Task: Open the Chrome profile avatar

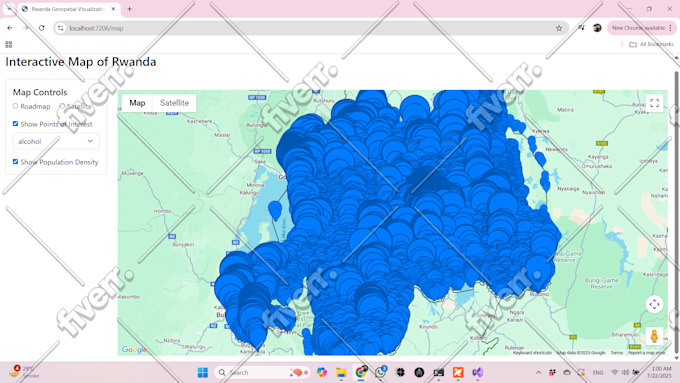Action: (597, 28)
